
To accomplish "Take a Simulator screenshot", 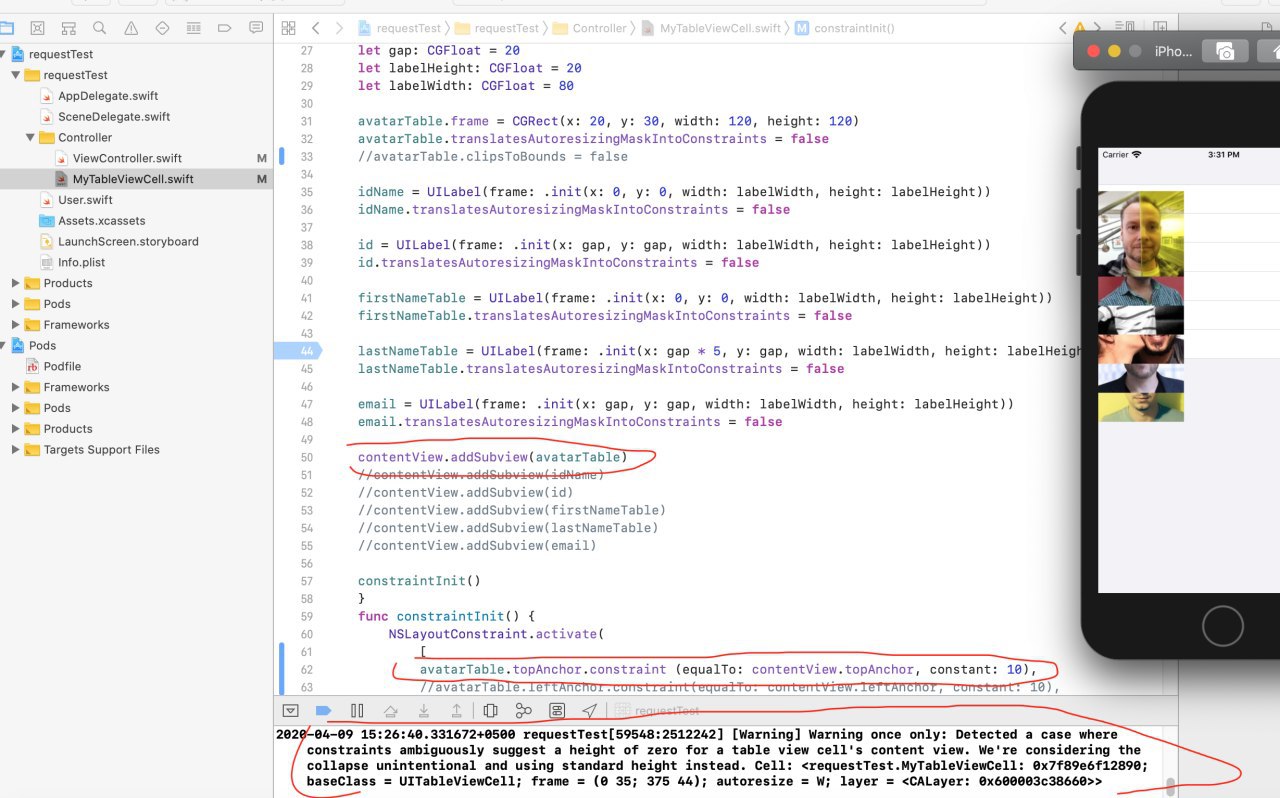I will coord(1225,51).
